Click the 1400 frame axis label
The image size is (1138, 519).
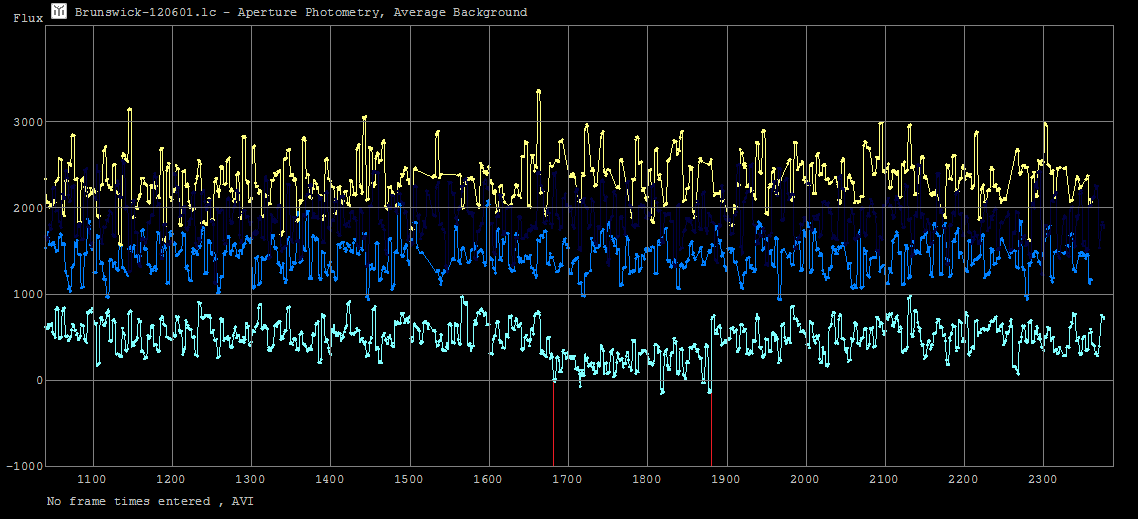click(329, 479)
